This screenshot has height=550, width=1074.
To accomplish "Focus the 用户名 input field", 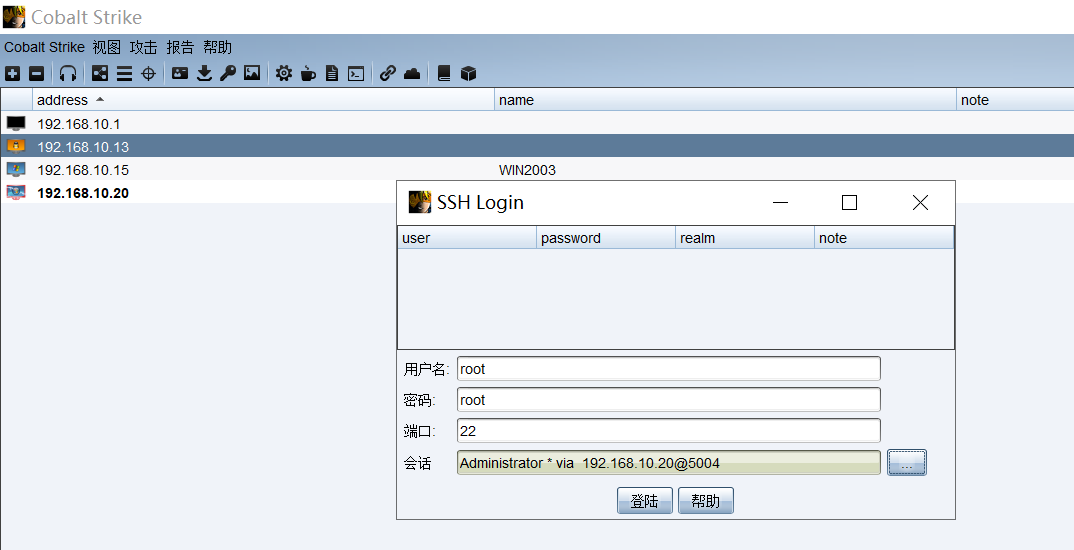I will pos(669,368).
